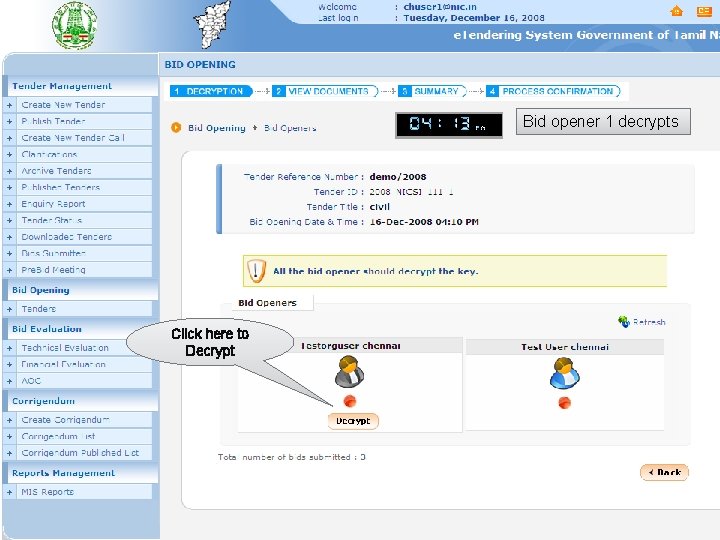Click the Test User chennai avatar
Screen dimensions: 720x540
pos(564,373)
